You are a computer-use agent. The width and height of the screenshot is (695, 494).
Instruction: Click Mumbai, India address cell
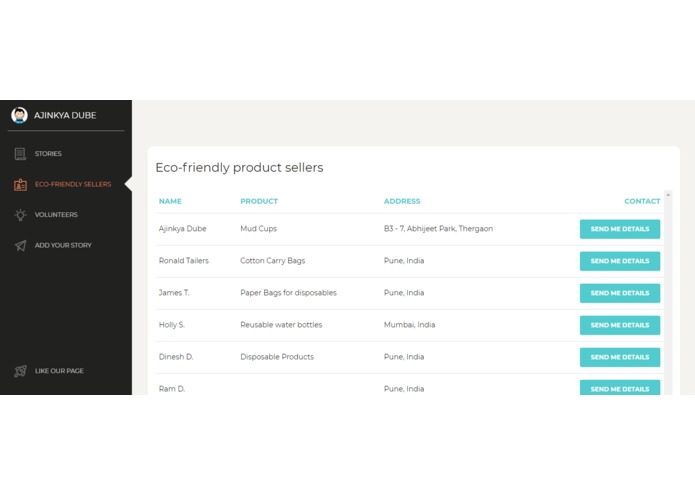pyautogui.click(x=410, y=325)
